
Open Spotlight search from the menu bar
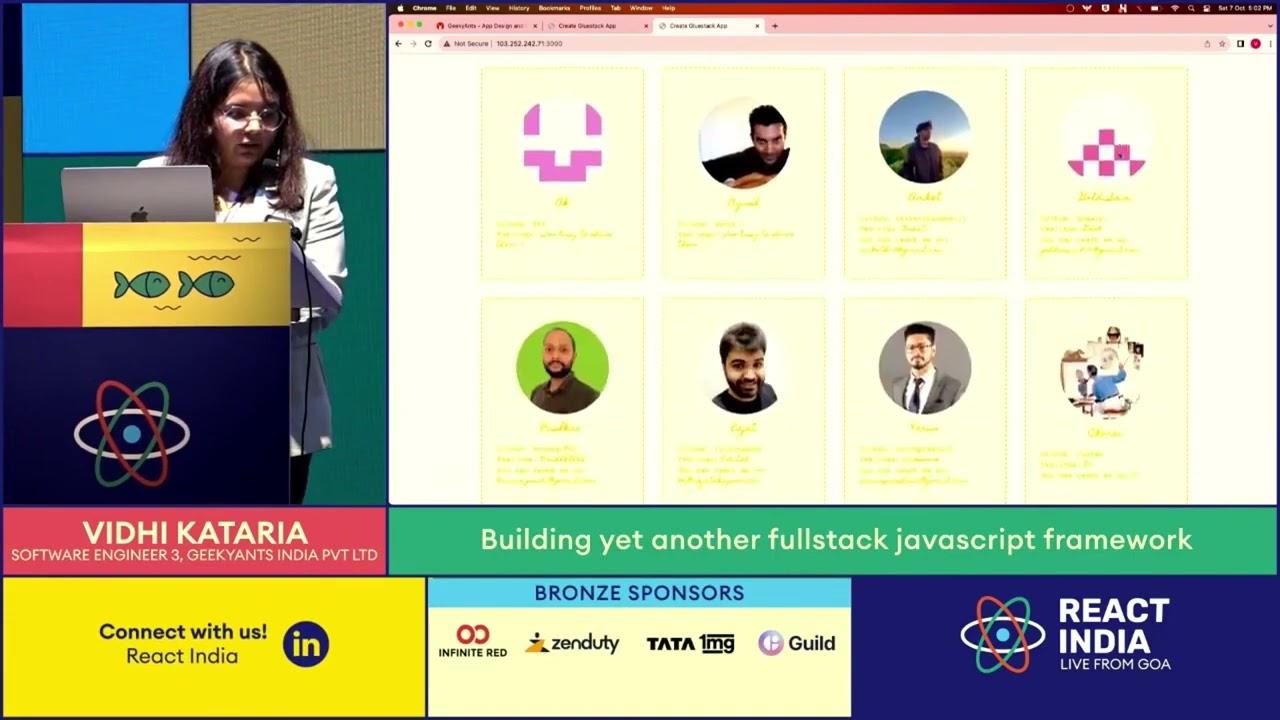click(1191, 8)
